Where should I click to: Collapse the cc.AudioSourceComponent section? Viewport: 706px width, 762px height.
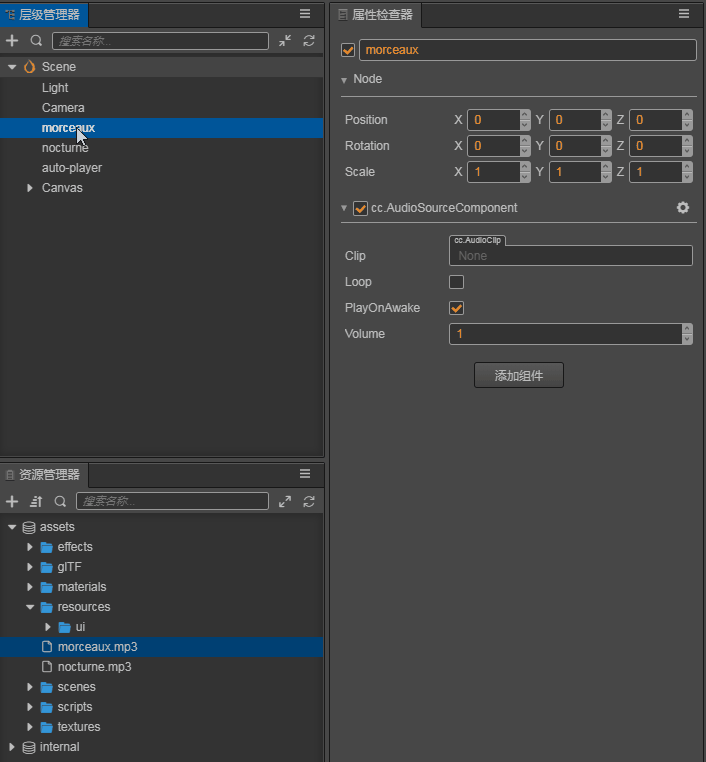click(x=344, y=208)
